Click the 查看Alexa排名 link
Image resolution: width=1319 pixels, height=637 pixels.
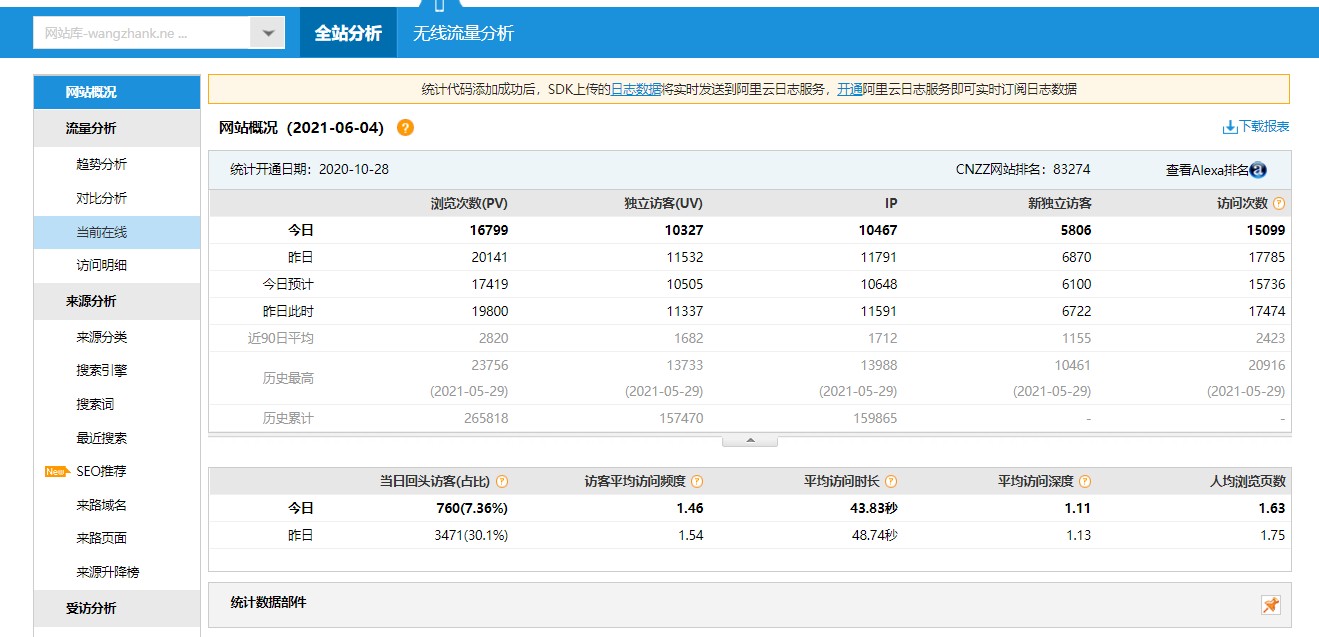click(x=1207, y=170)
